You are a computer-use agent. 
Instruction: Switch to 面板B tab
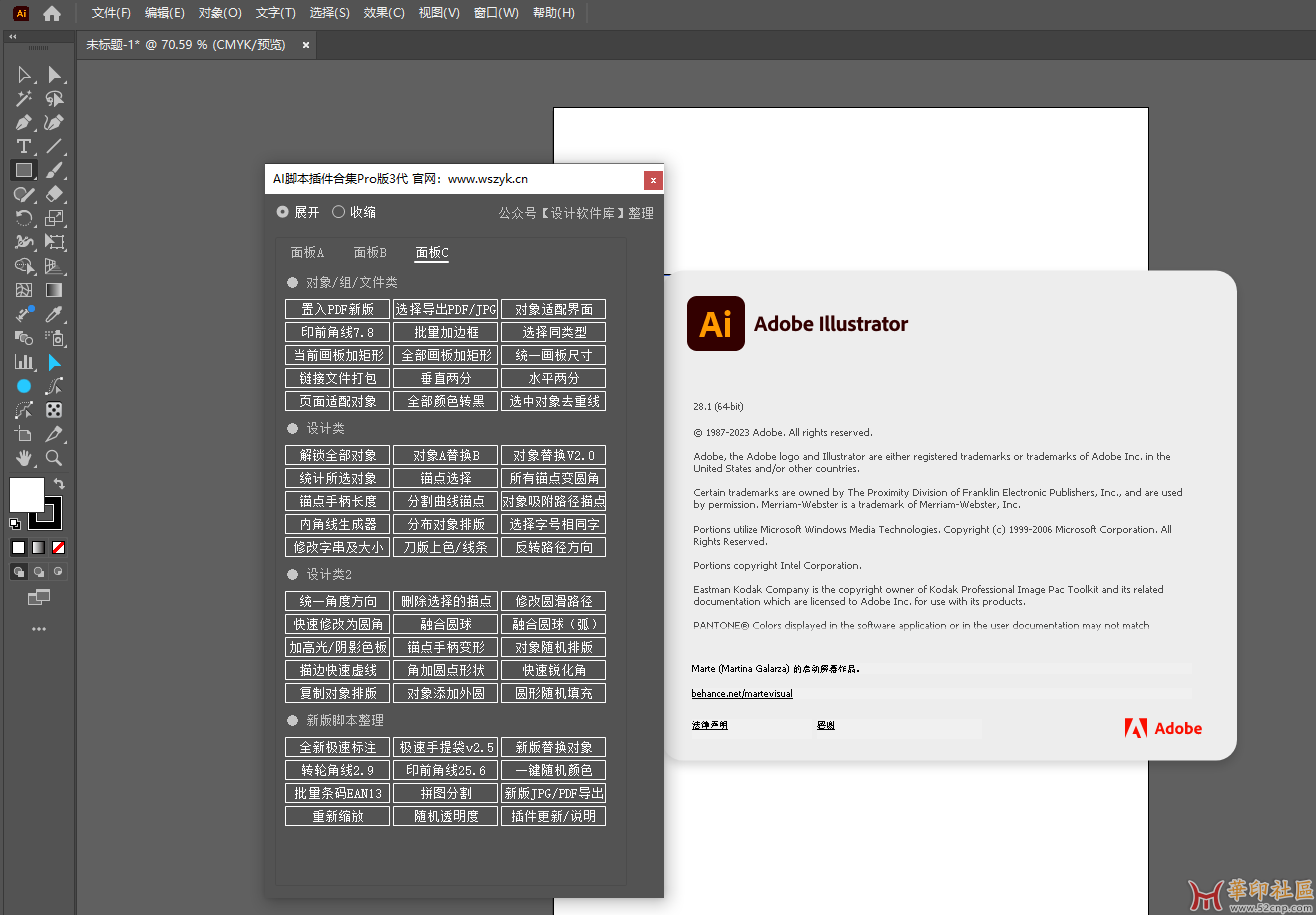370,253
